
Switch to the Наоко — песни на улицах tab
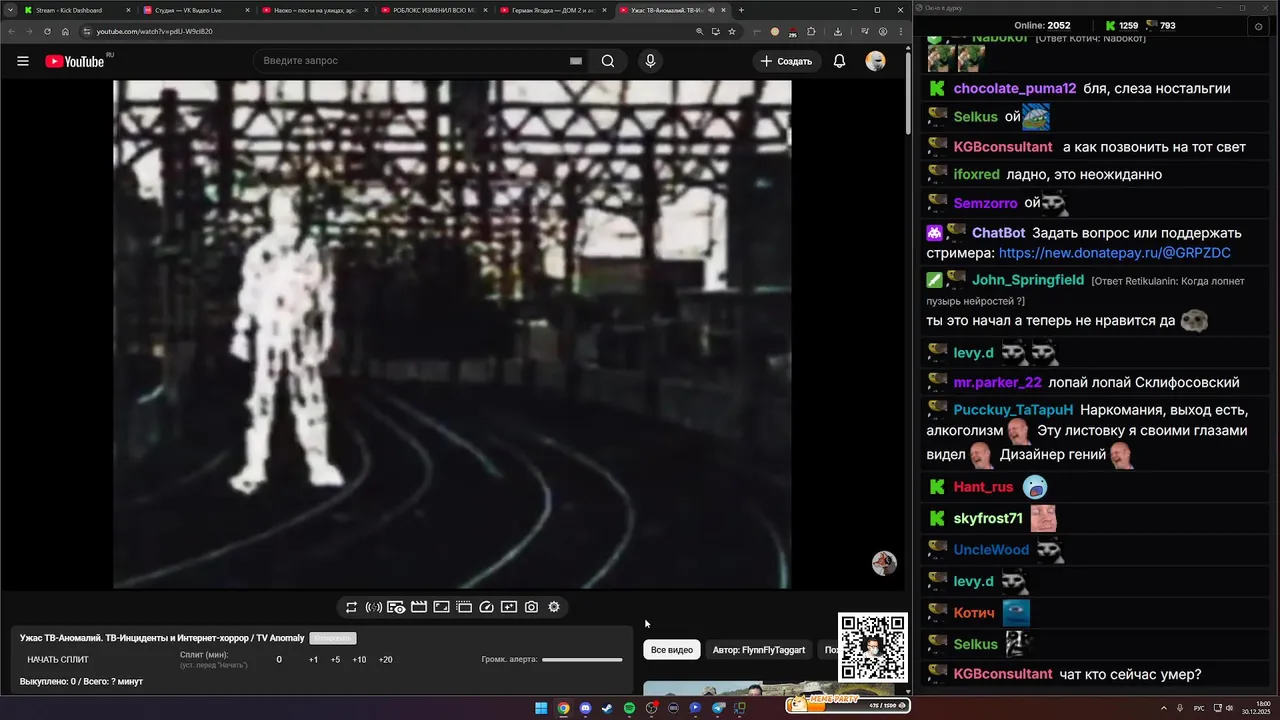(313, 10)
